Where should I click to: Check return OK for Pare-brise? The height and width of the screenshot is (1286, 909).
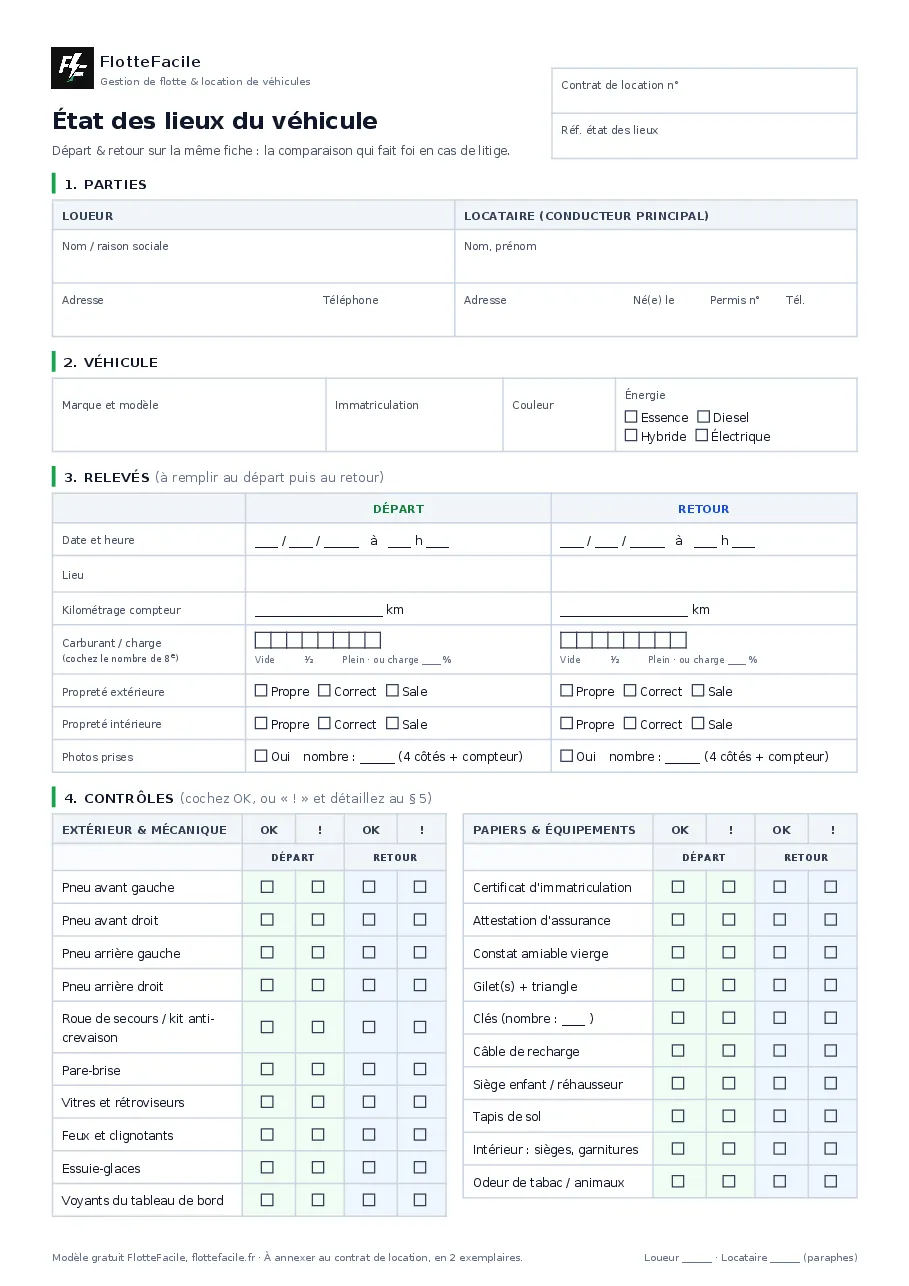tap(369, 1070)
